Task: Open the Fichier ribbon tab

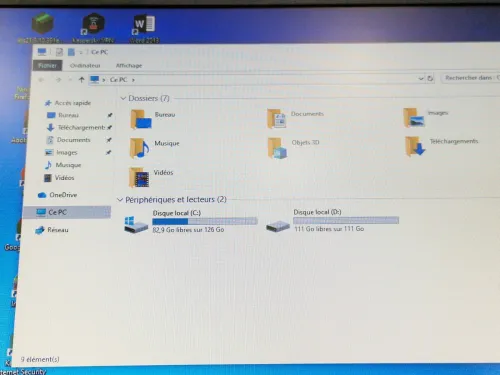Action: tap(47, 65)
